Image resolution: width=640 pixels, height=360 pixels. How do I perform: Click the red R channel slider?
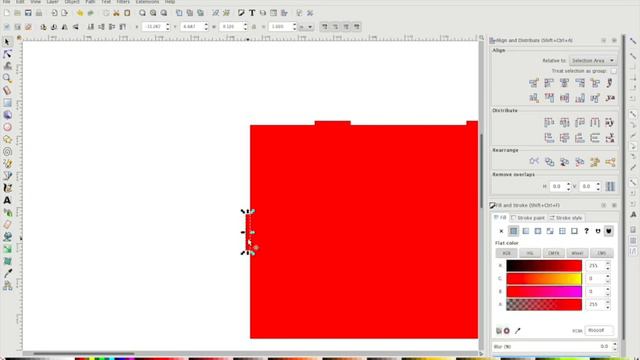tap(544, 266)
